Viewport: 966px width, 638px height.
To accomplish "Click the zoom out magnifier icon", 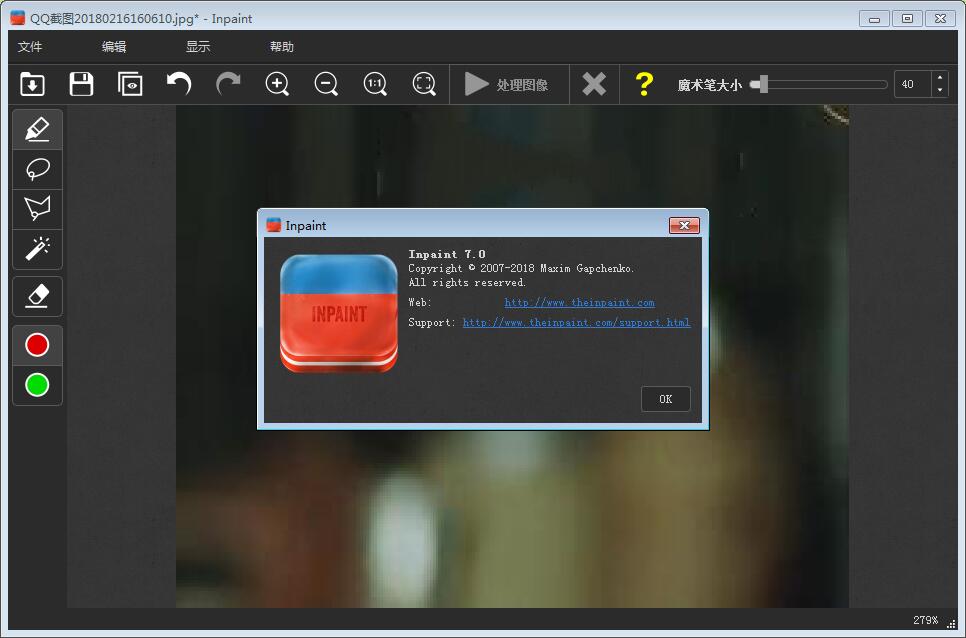I will point(326,84).
